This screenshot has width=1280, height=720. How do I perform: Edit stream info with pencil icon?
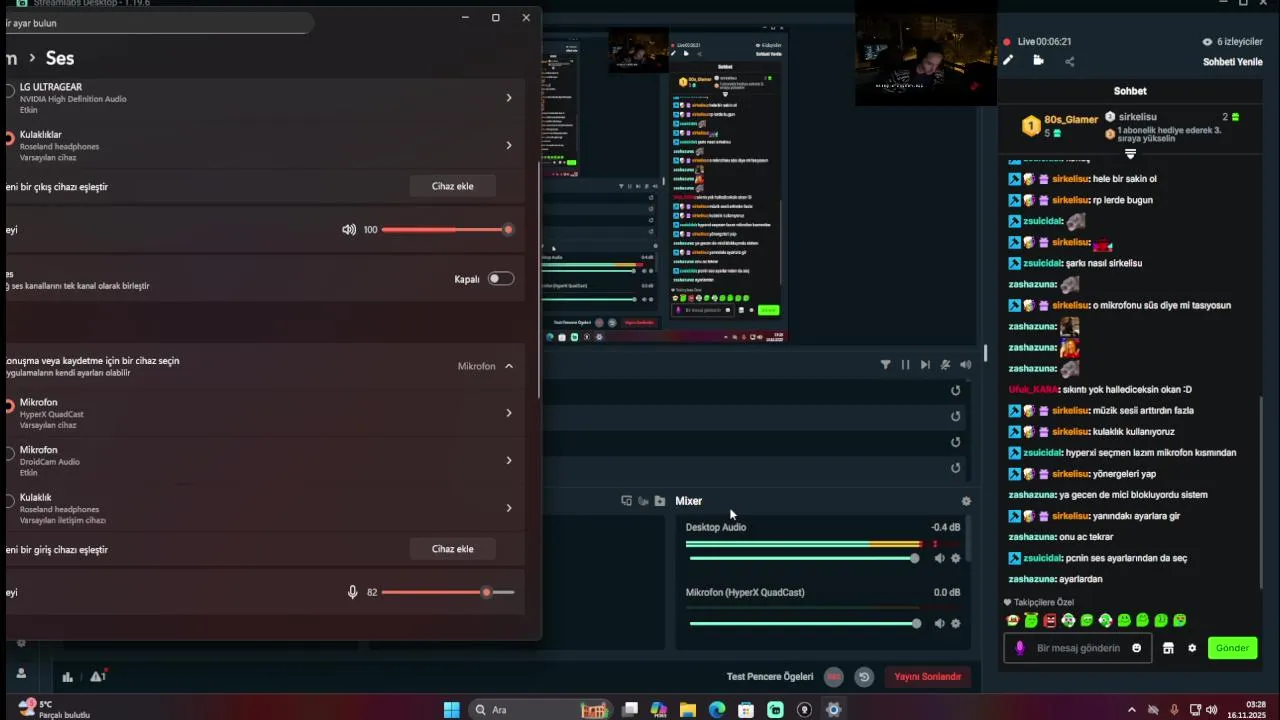[x=1008, y=61]
